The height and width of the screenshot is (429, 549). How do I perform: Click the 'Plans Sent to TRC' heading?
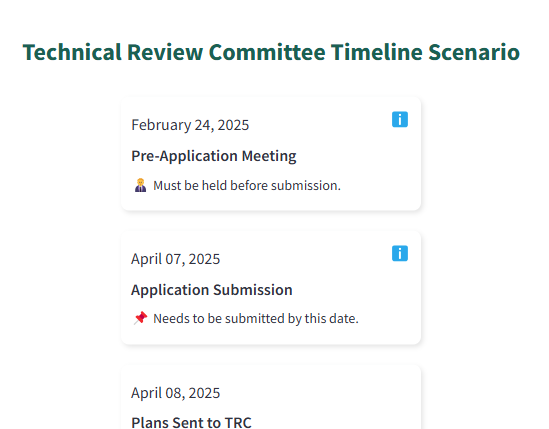191,422
